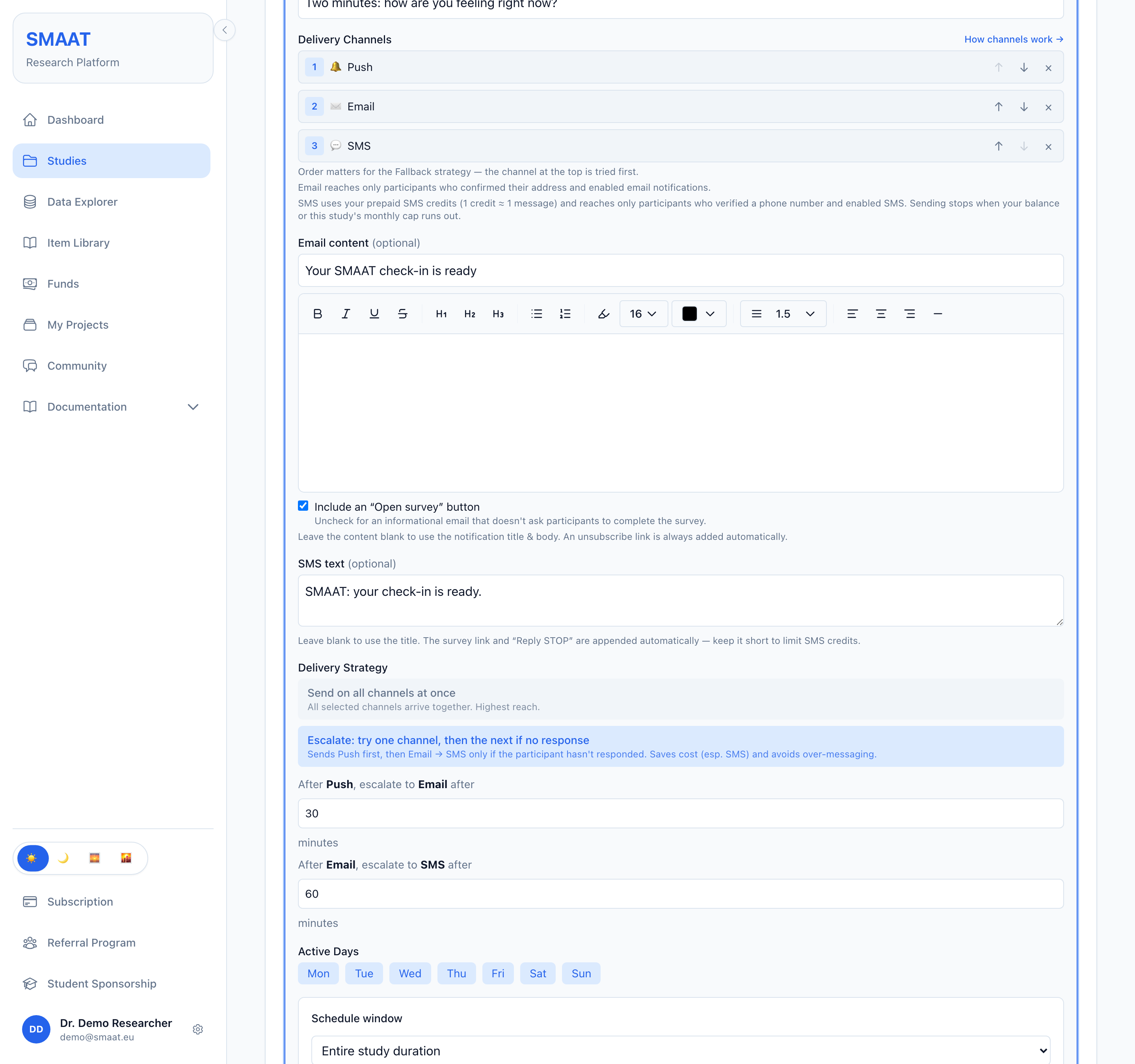1135x1064 pixels.
Task: Open line height 1.5 dropdown
Action: [783, 314]
